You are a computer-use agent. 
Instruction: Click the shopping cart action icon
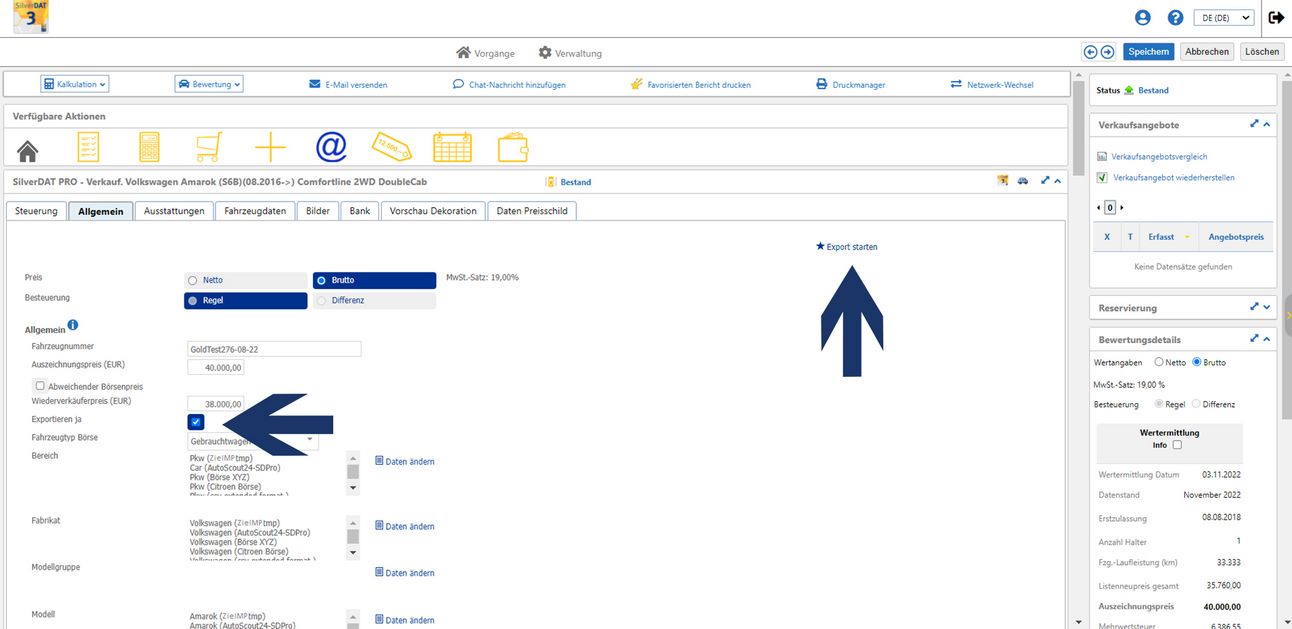tap(208, 148)
